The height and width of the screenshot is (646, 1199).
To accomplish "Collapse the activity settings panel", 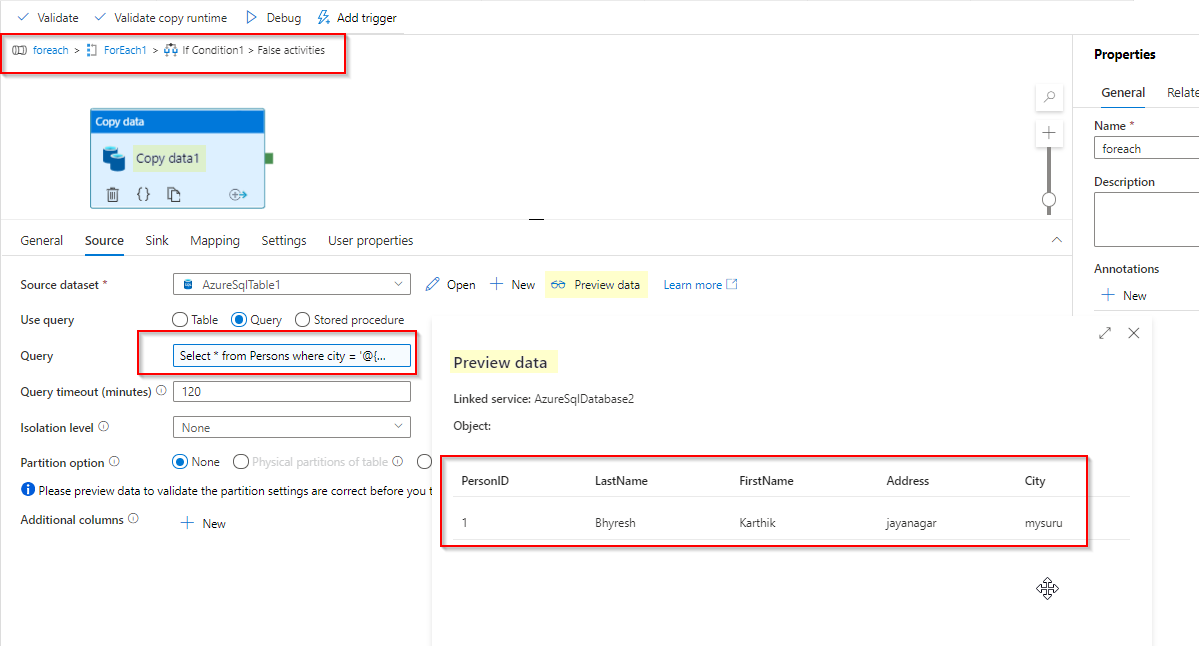I will point(1057,240).
